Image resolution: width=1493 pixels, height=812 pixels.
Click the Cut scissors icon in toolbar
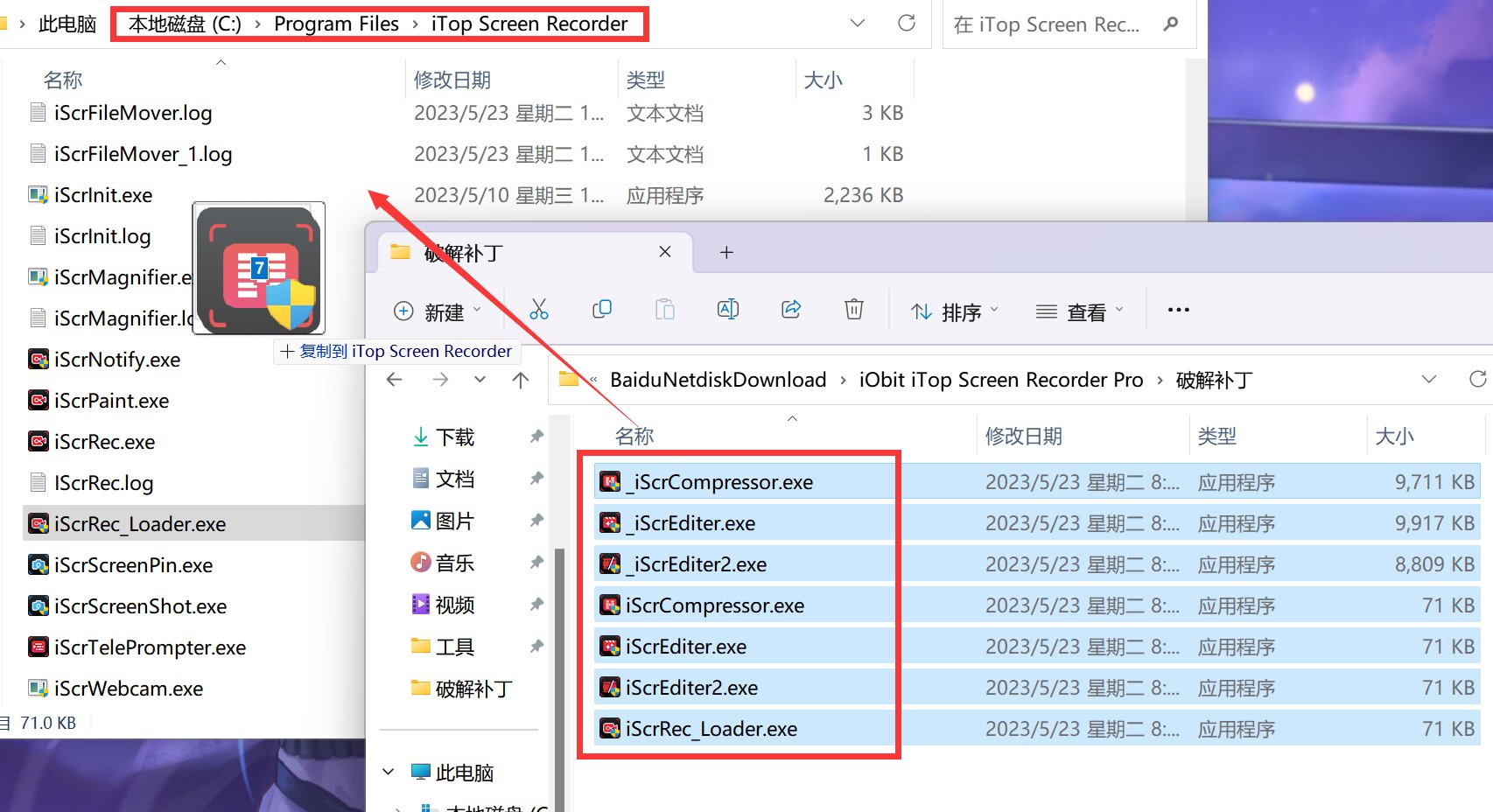(539, 310)
